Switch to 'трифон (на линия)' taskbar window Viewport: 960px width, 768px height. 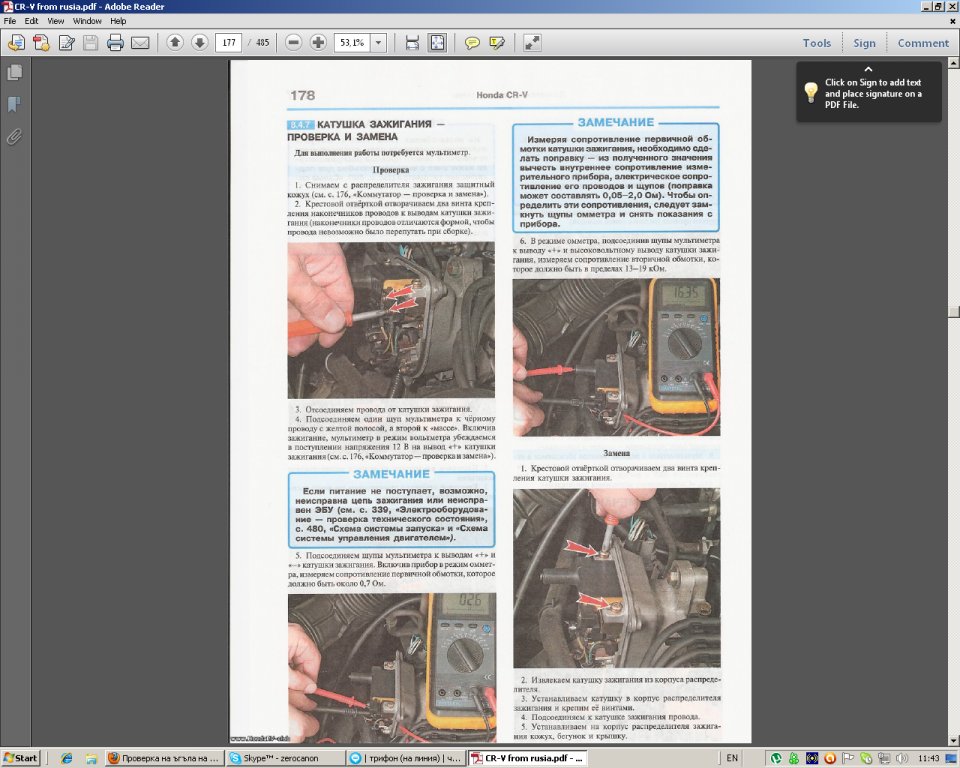click(x=407, y=758)
